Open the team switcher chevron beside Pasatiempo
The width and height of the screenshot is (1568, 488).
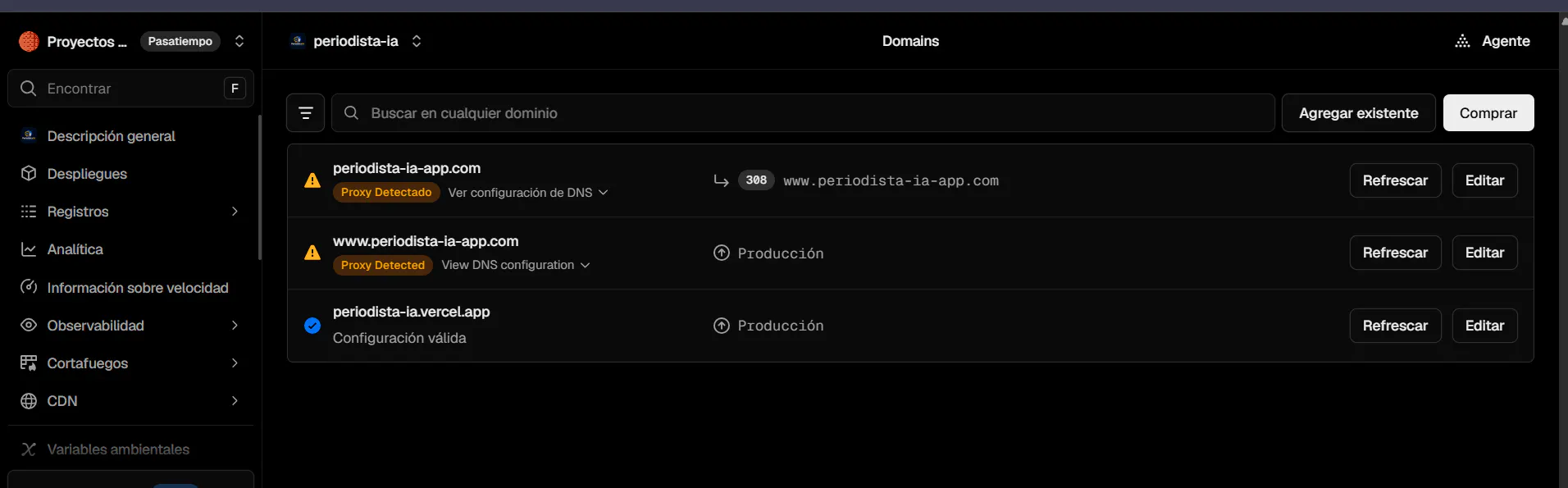click(239, 41)
